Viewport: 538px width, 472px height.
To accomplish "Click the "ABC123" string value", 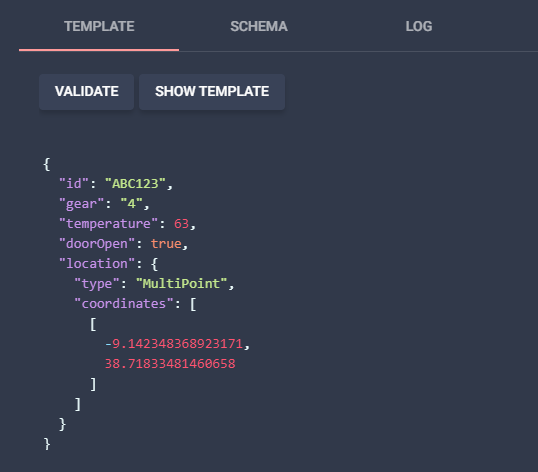I will 135,184.
